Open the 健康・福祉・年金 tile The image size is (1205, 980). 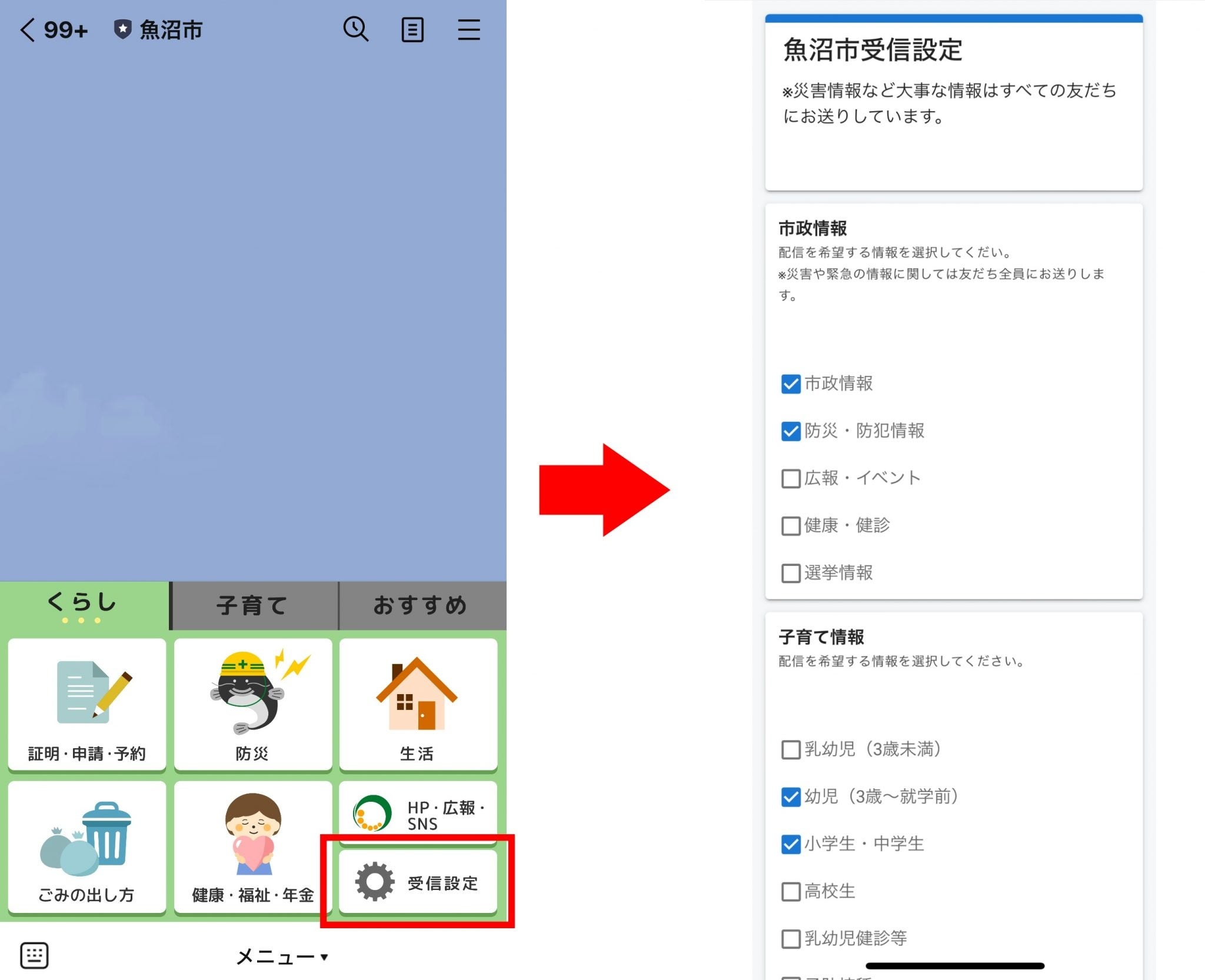tap(253, 847)
